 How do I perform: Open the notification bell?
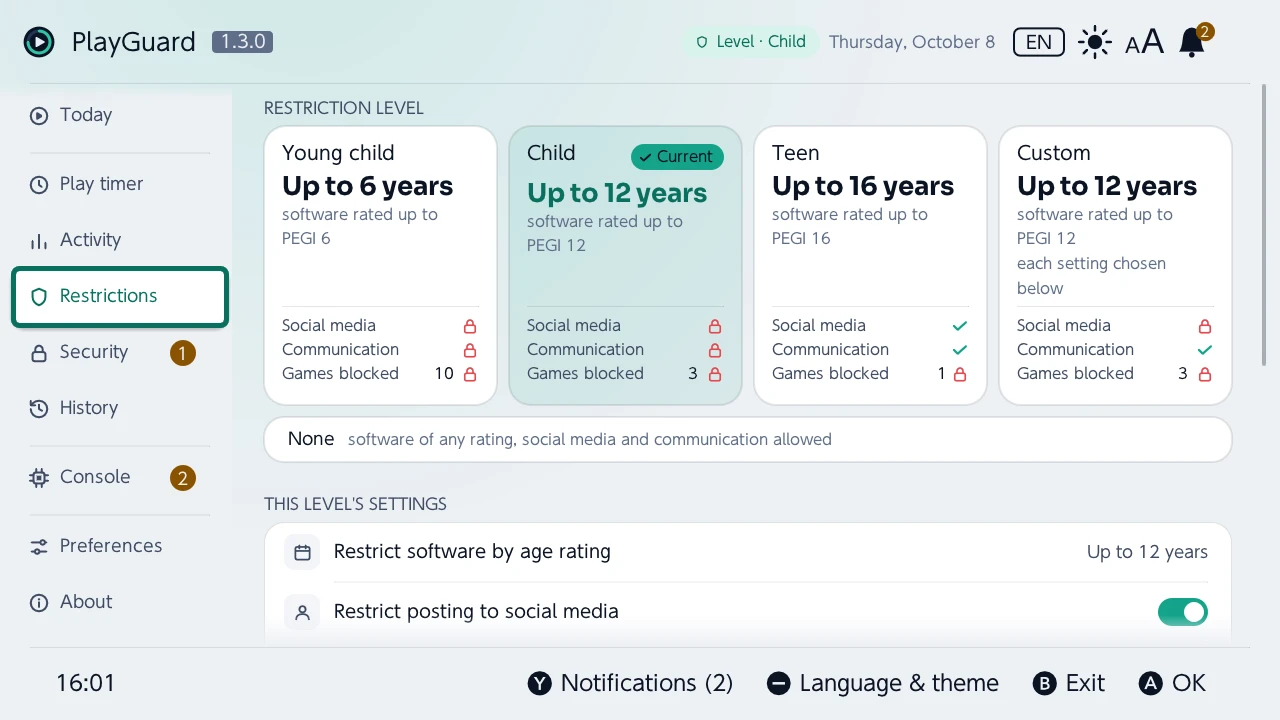click(1192, 42)
